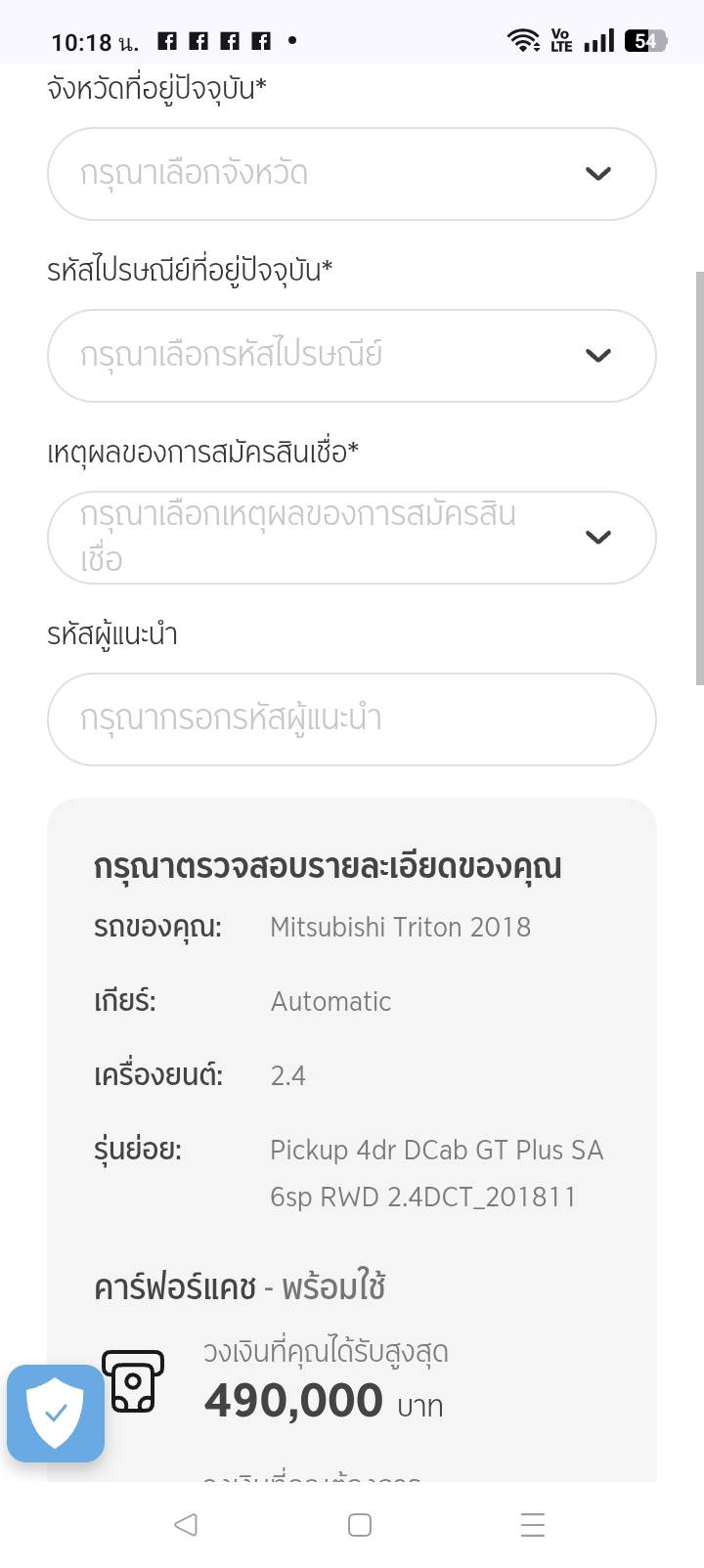Tap the battery indicator in status bar
This screenshot has width=704, height=1568.
coord(645,40)
